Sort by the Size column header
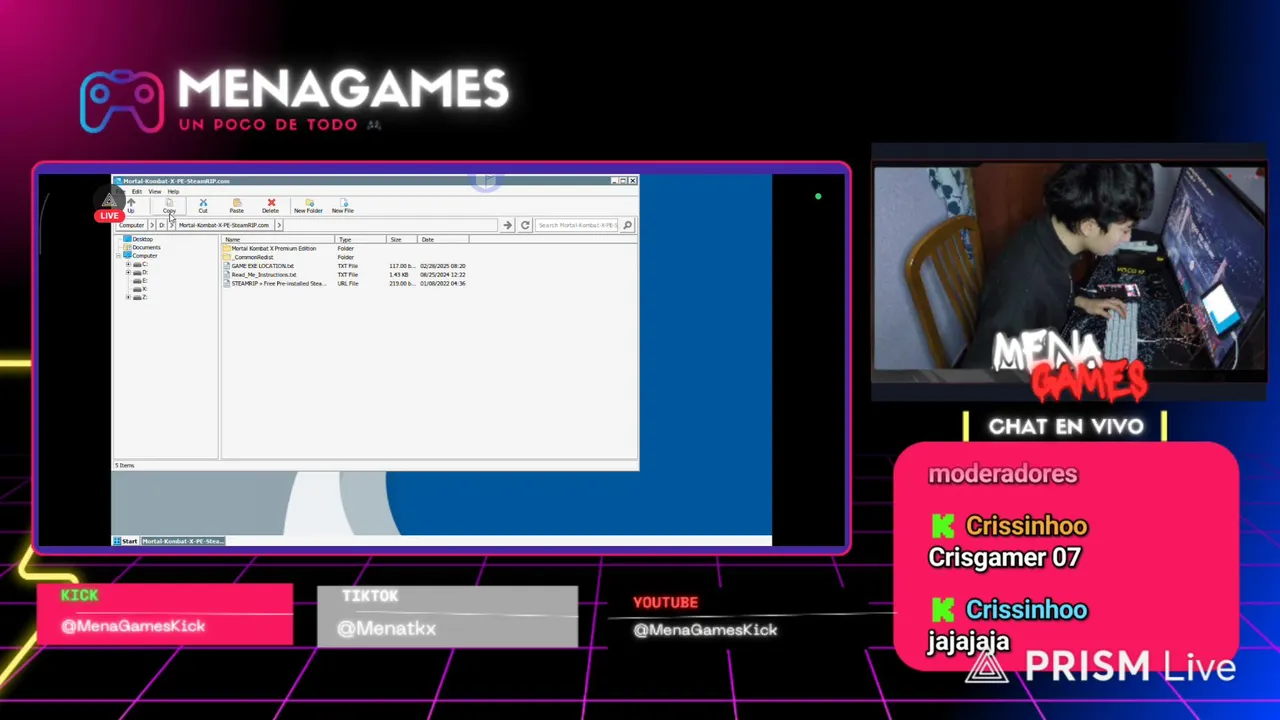 click(402, 240)
